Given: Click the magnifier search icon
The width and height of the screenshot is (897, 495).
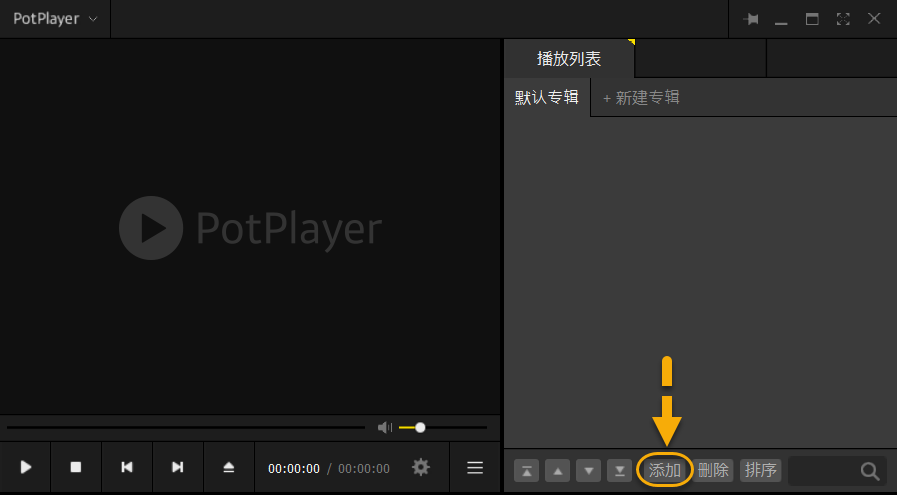Looking at the screenshot, I should tap(870, 471).
